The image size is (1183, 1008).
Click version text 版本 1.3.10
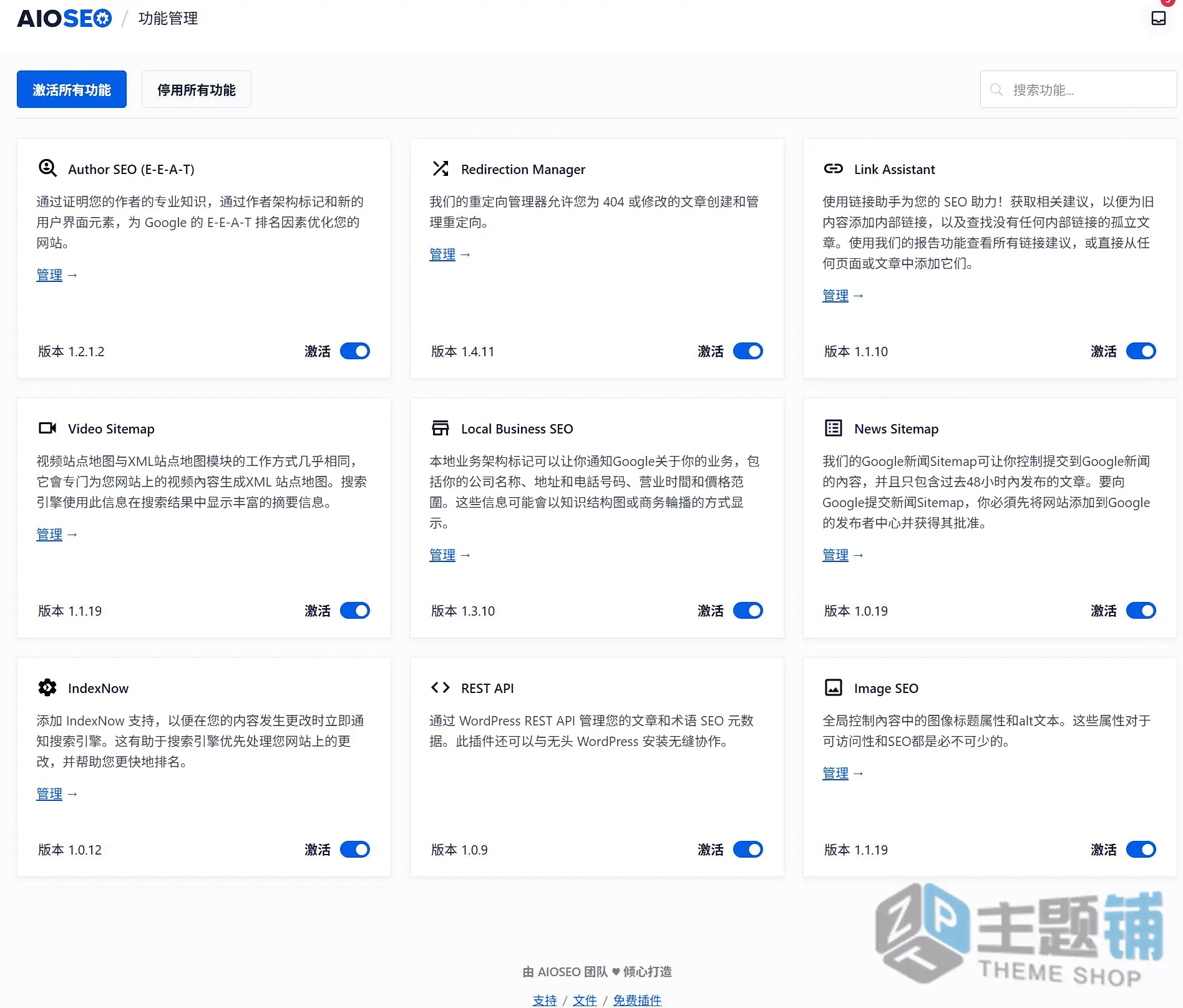tap(462, 611)
